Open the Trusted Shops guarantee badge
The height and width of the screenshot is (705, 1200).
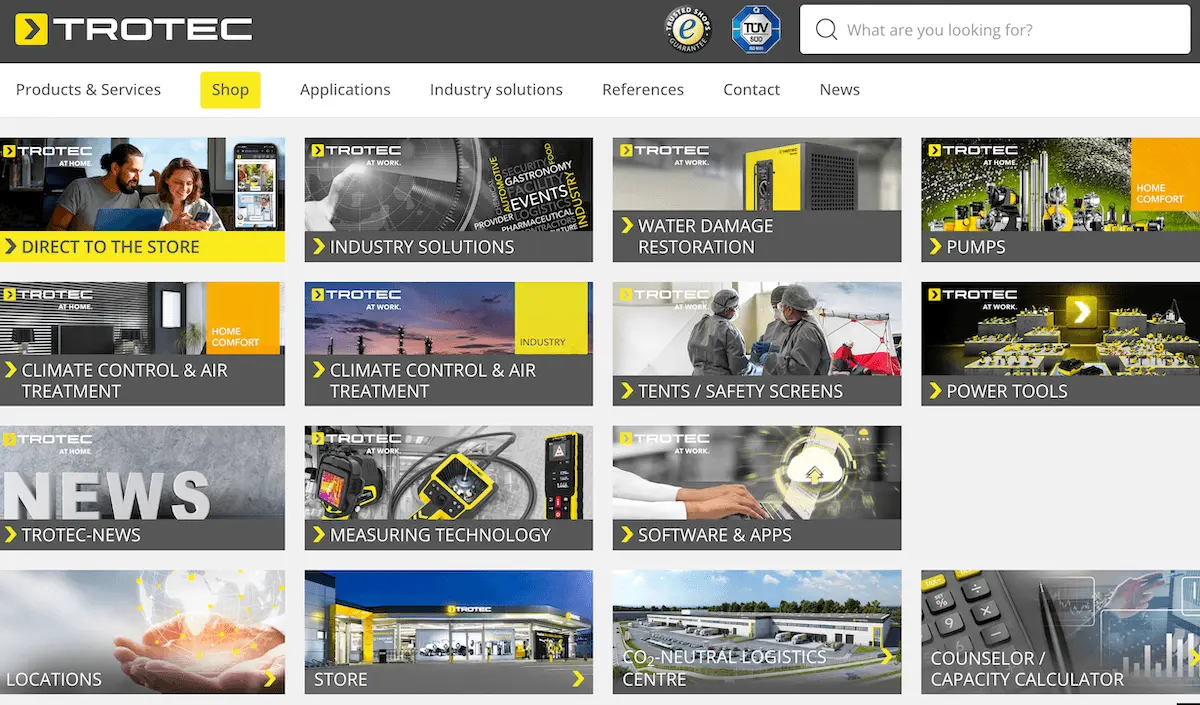[688, 29]
